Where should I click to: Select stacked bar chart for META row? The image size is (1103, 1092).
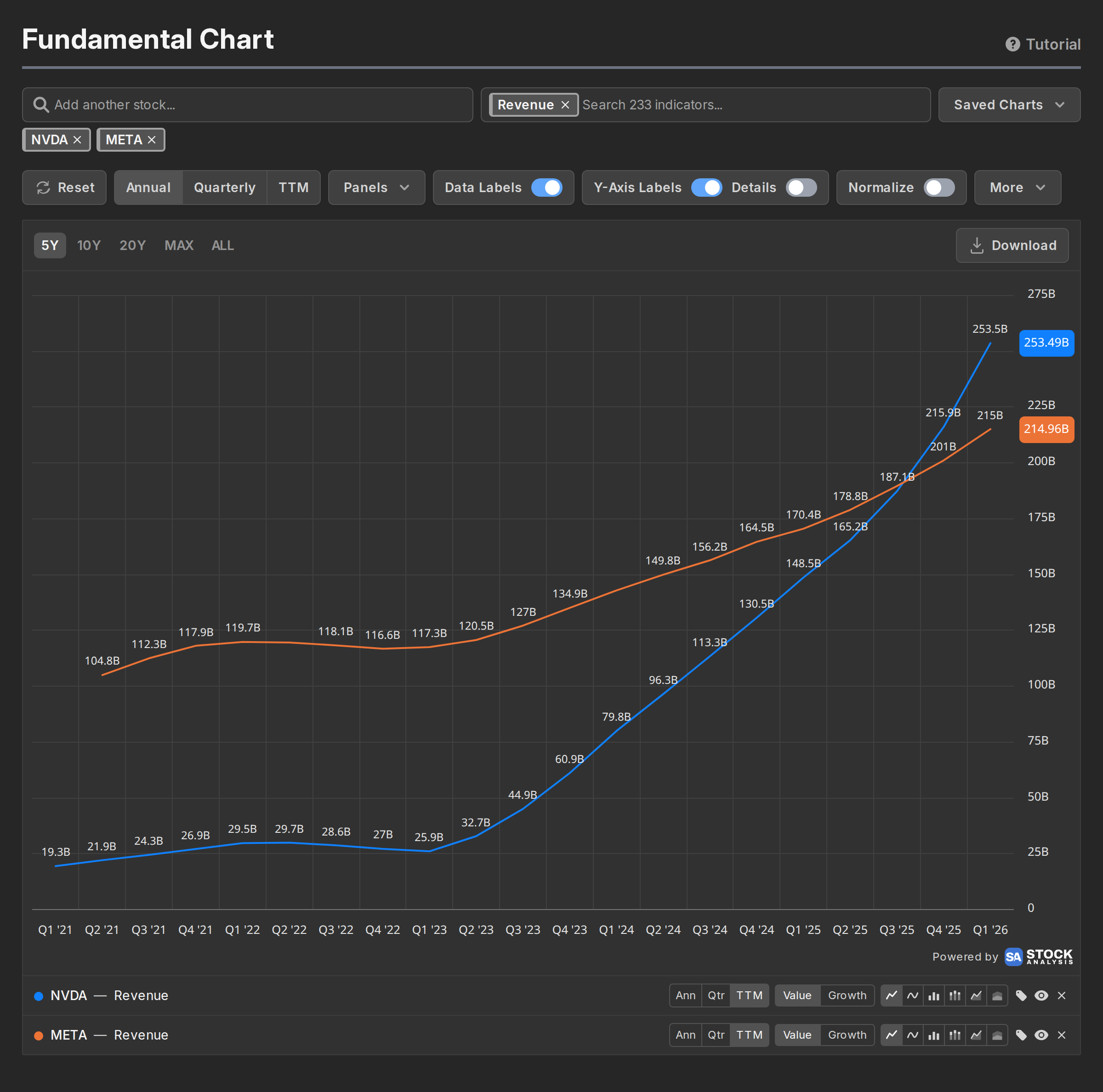coord(955,1035)
